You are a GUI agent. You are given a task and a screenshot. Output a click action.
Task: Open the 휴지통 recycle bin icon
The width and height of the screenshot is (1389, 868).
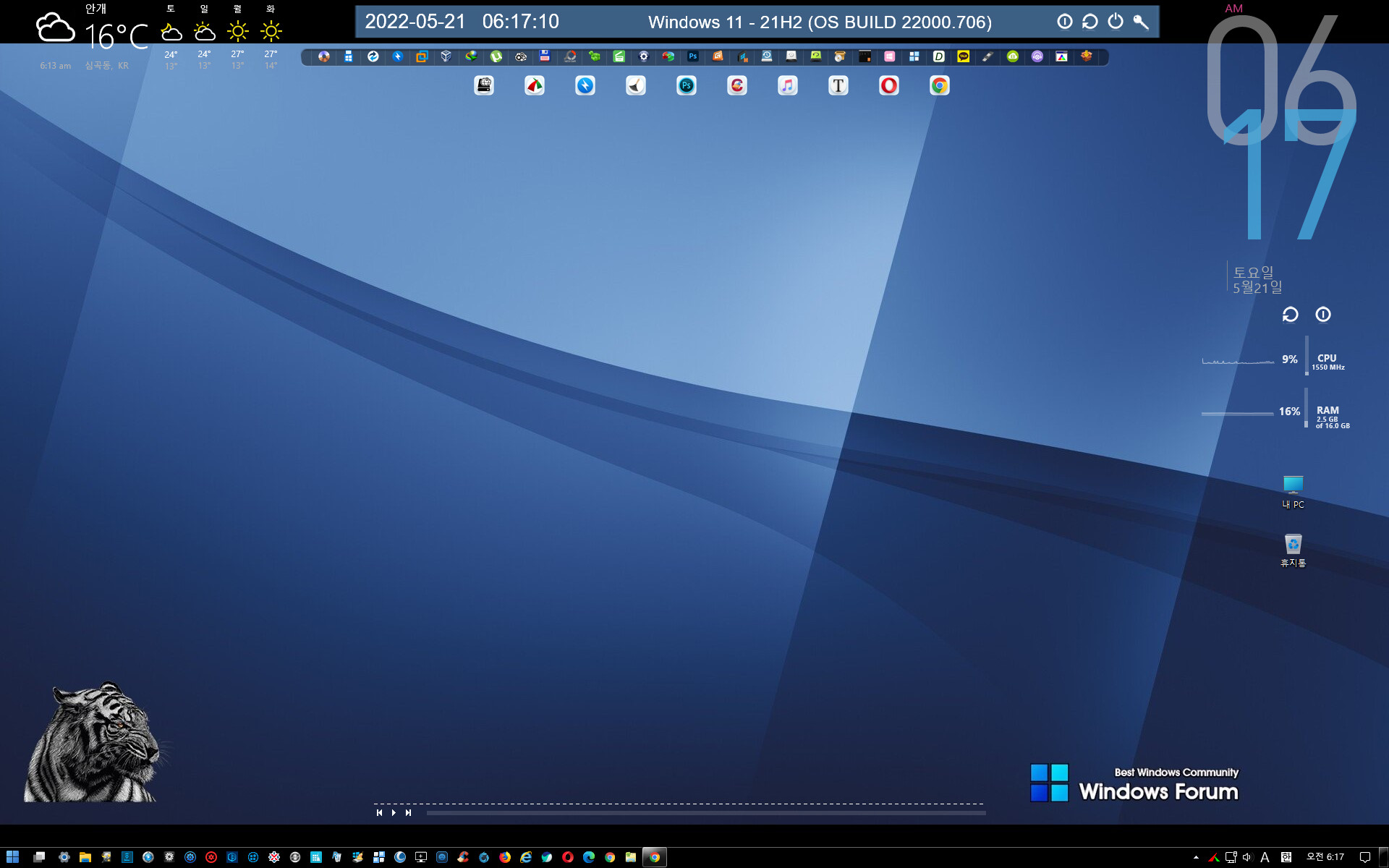pyautogui.click(x=1293, y=550)
